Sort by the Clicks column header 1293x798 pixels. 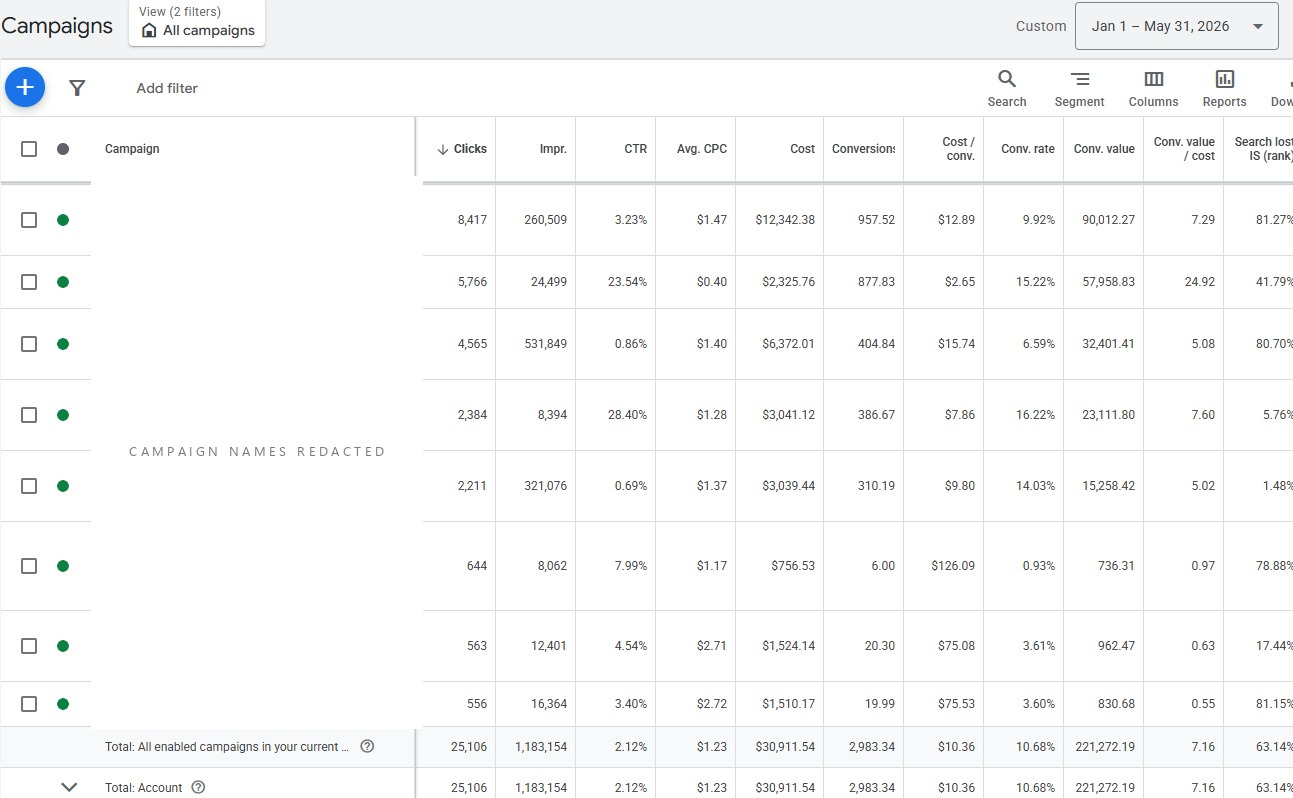pyautogui.click(x=462, y=149)
